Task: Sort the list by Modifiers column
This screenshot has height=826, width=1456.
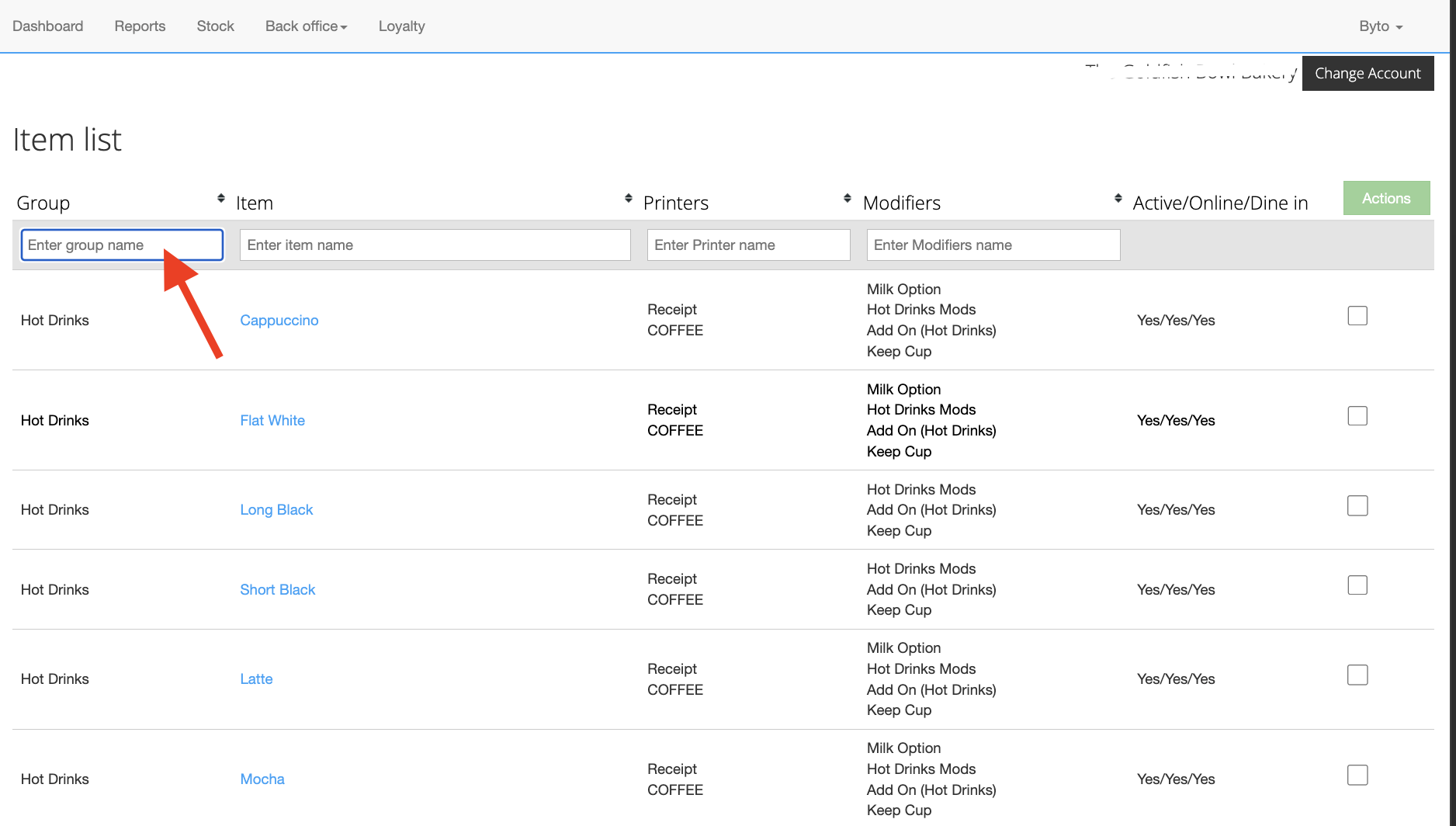Action: point(1118,199)
